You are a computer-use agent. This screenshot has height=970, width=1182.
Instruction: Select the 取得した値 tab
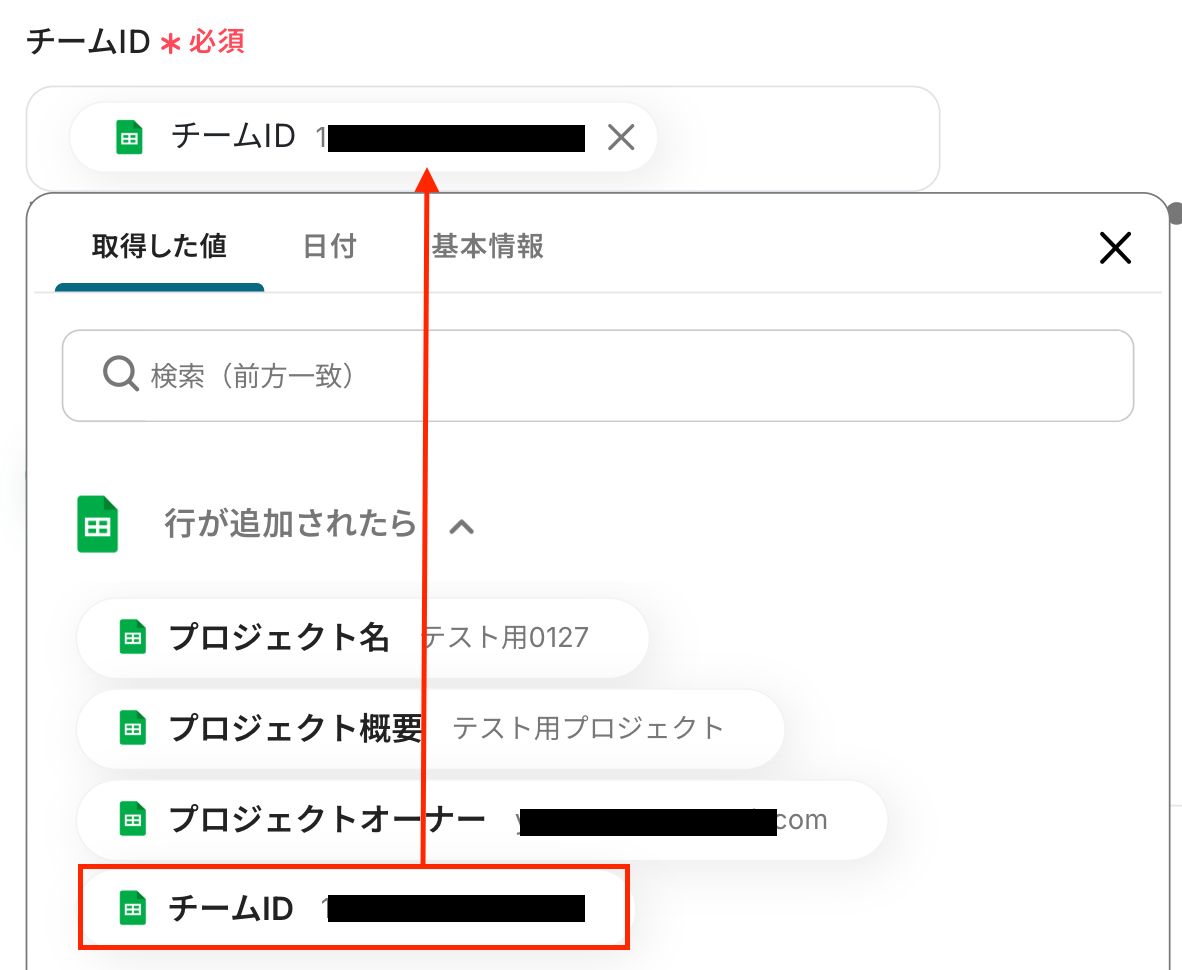[x=159, y=246]
